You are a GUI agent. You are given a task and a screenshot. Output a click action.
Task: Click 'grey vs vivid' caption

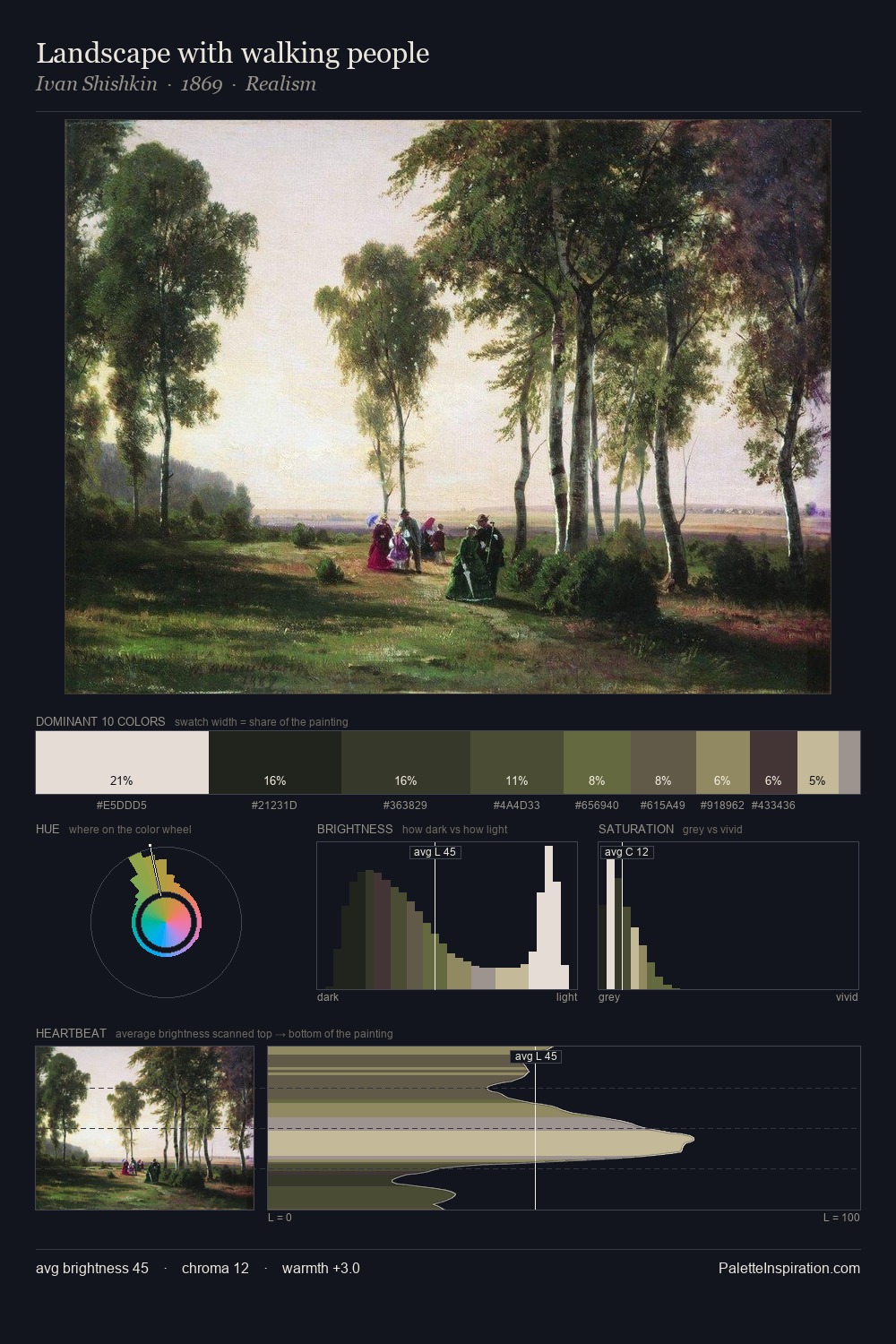click(712, 830)
